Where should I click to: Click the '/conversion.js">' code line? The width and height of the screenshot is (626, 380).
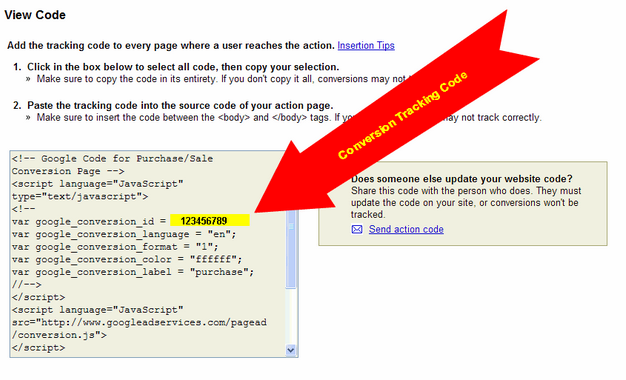click(59, 335)
